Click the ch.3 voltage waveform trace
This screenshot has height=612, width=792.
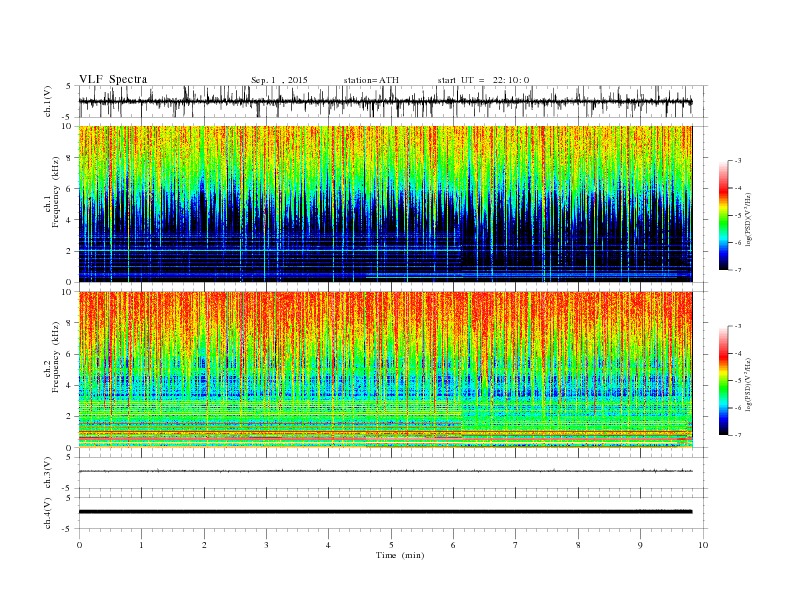[386, 471]
